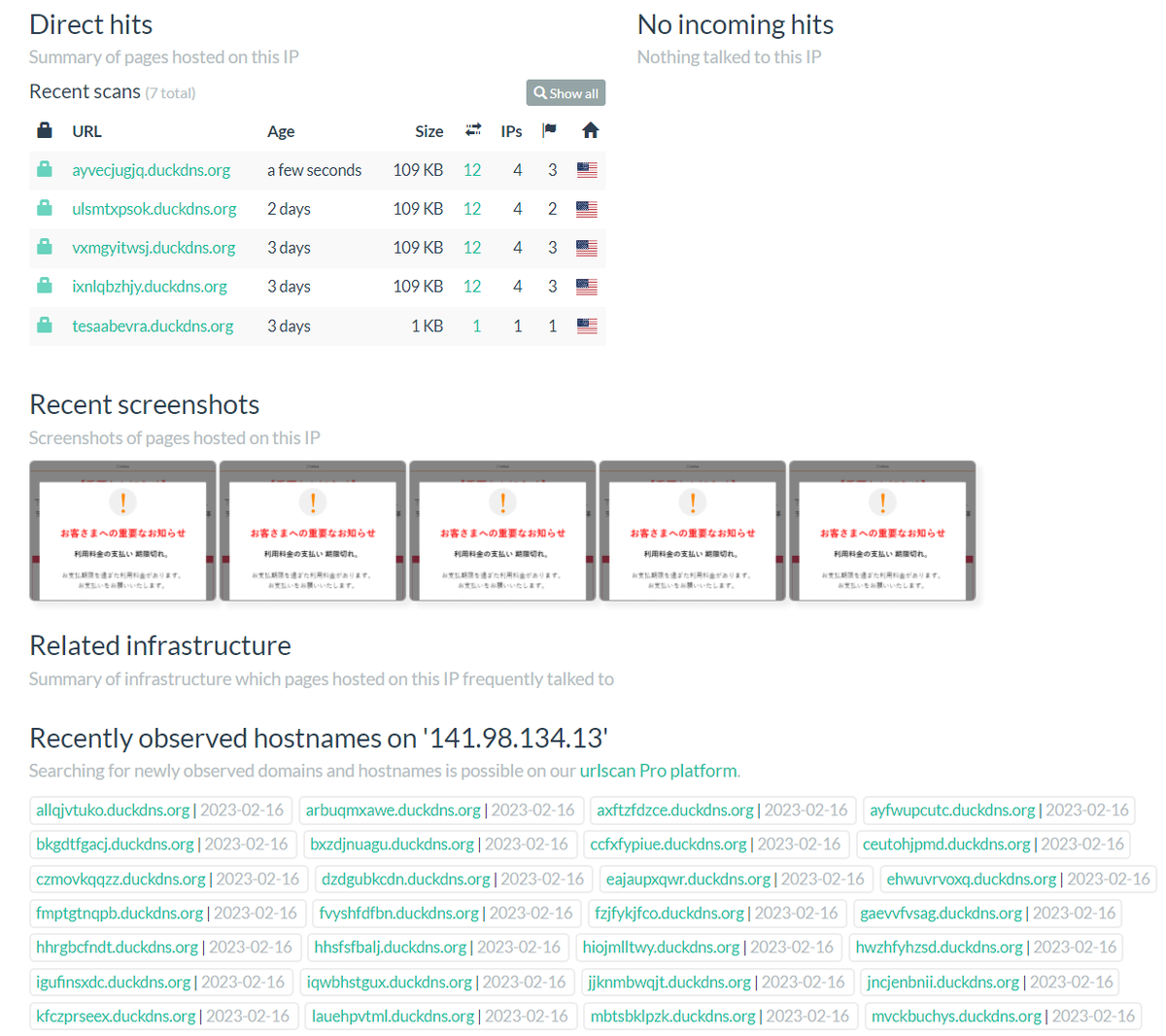Click hostname lauehpvtml.duckdns.org

click(x=393, y=1017)
